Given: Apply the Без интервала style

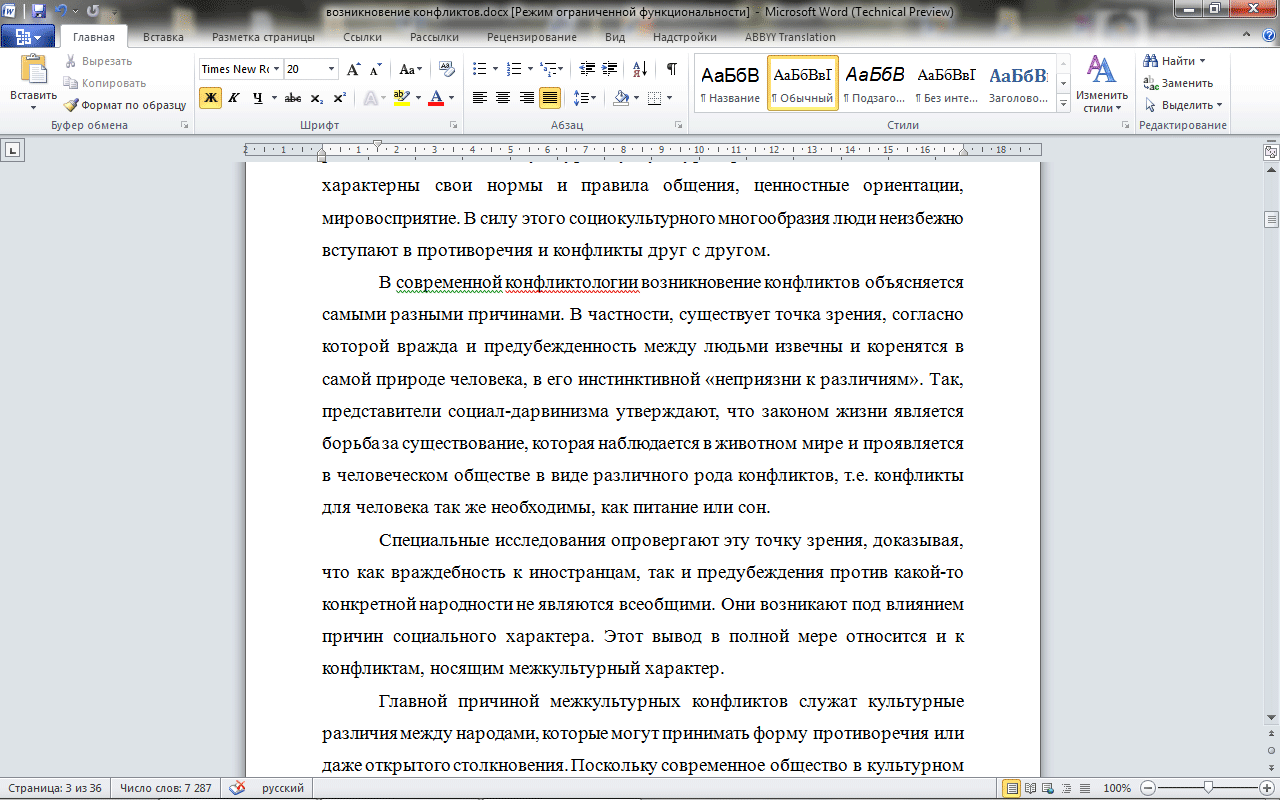Looking at the screenshot, I should [x=946, y=82].
